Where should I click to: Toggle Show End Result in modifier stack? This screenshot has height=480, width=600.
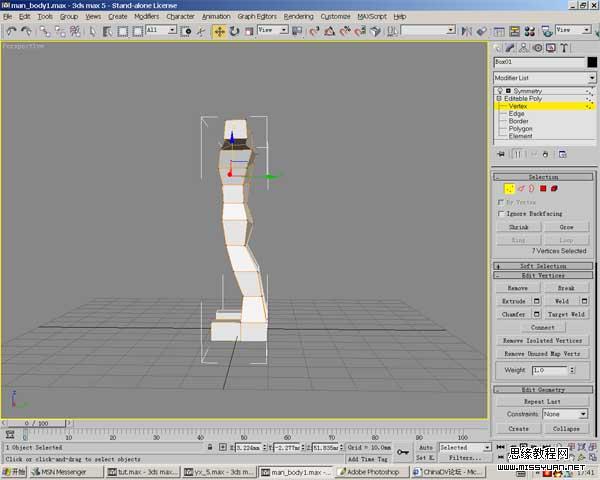coord(517,154)
